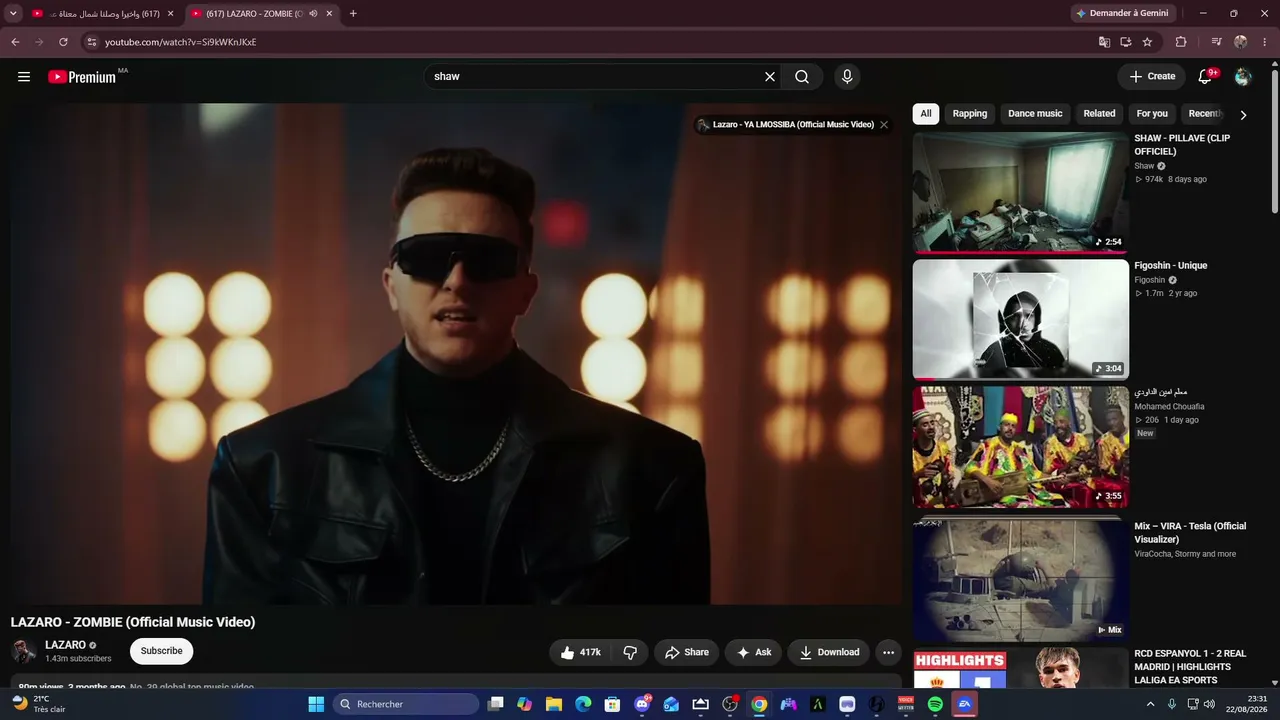Open the tab search dropdown
Image resolution: width=1280 pixels, height=720 pixels.
pyautogui.click(x=13, y=14)
